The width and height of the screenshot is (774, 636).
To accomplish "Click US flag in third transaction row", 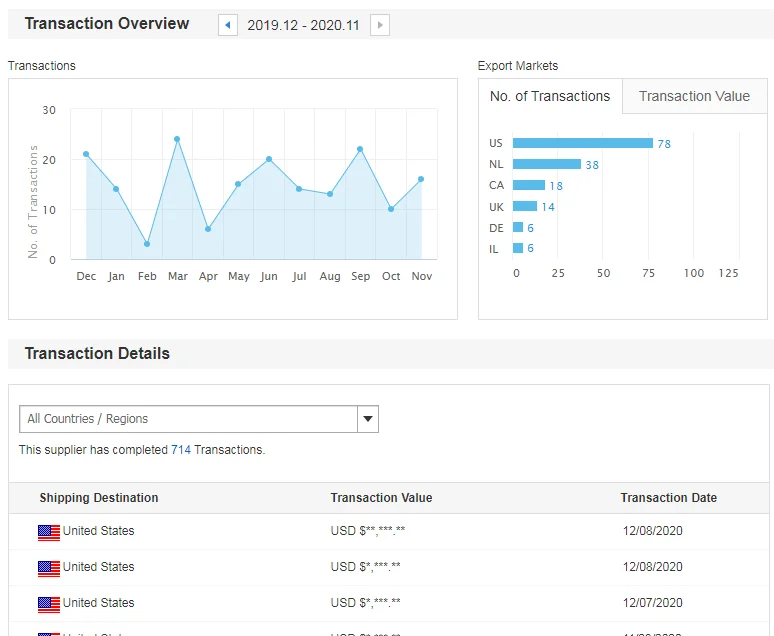I will pos(49,604).
